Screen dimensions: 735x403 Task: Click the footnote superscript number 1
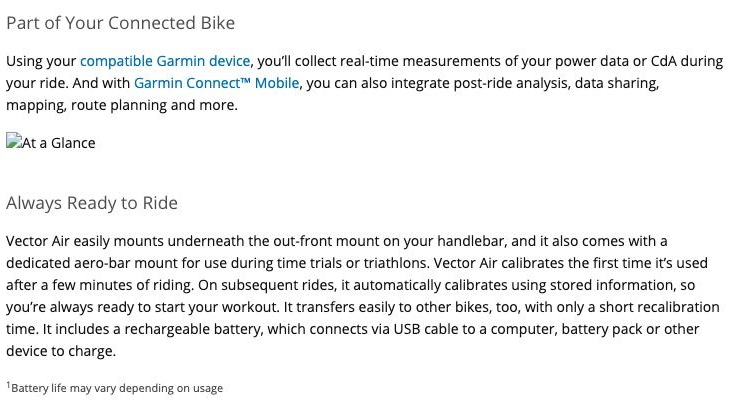tap(8, 385)
